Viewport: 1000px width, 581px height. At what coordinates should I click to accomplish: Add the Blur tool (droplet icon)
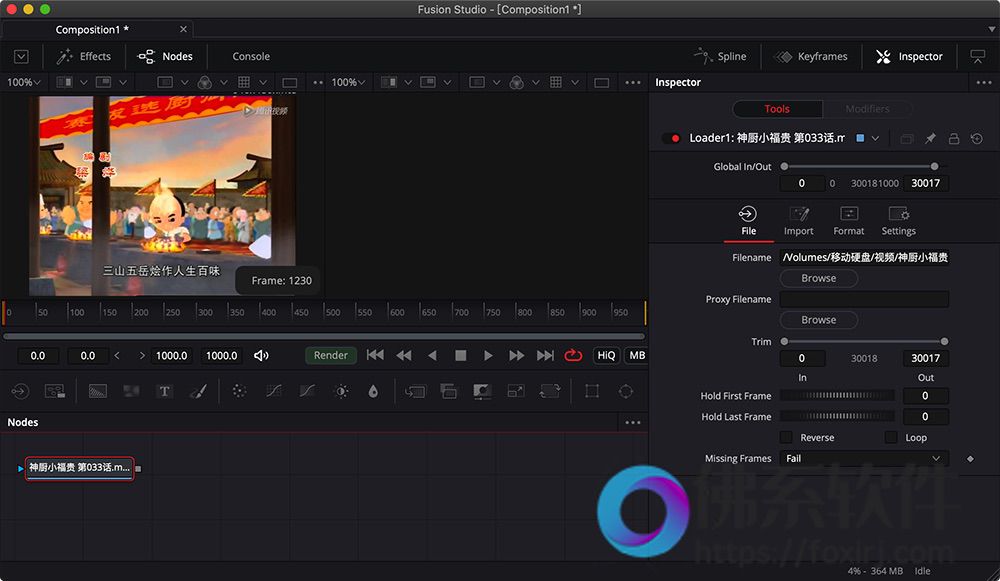click(373, 391)
